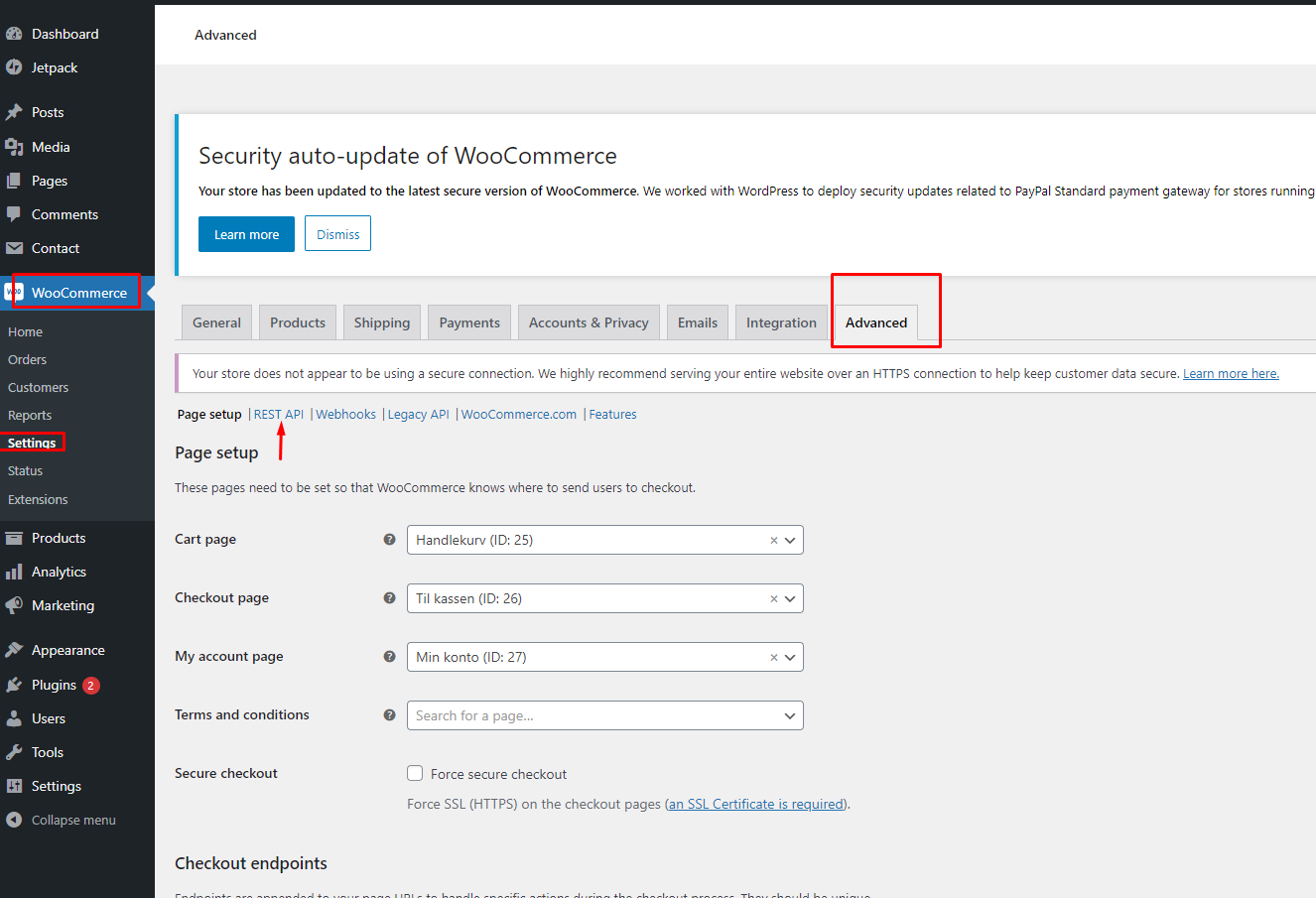Click the Secure checkout label

tap(226, 773)
